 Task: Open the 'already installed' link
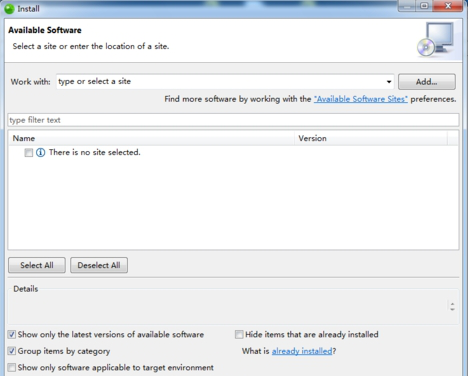coord(302,351)
